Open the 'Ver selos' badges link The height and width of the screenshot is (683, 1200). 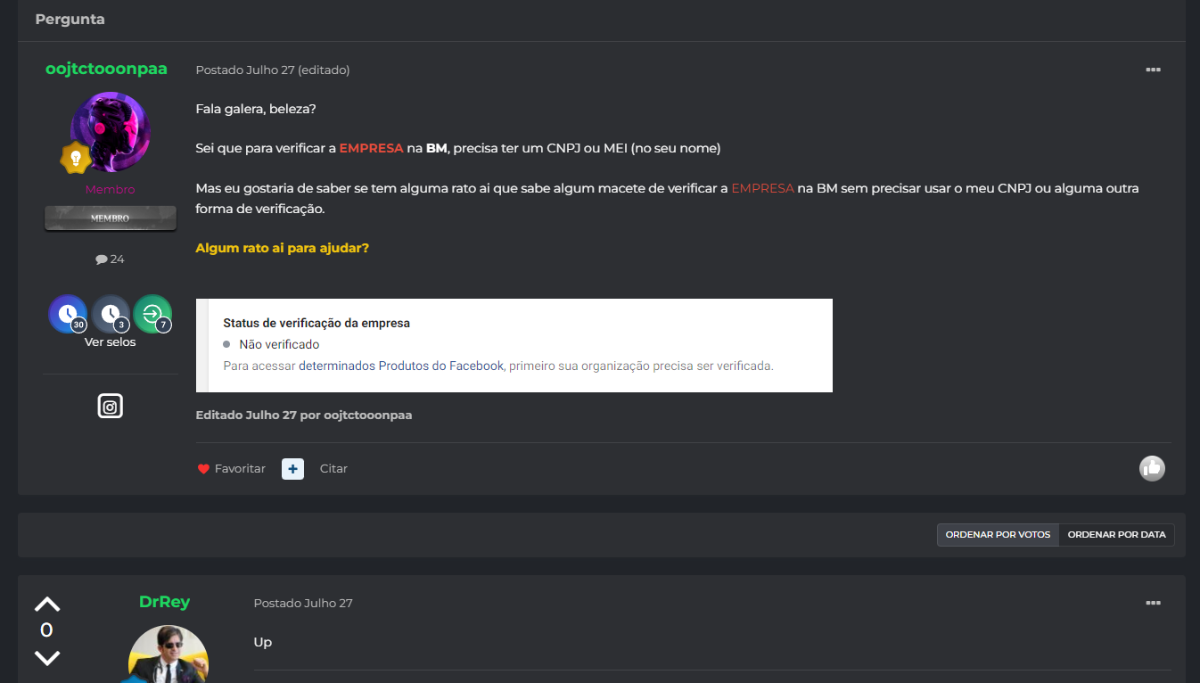pos(110,342)
